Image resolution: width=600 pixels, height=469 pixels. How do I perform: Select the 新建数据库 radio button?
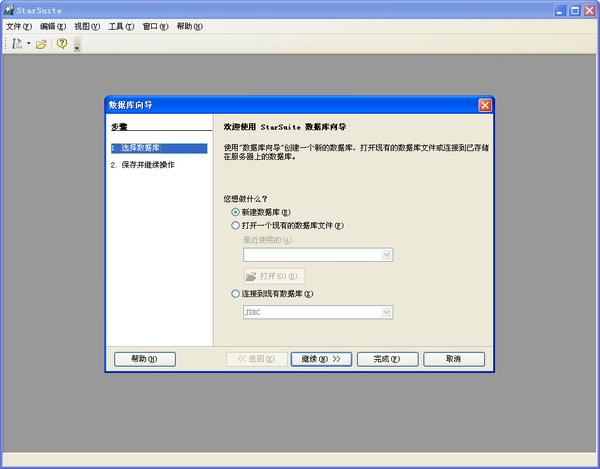click(235, 212)
